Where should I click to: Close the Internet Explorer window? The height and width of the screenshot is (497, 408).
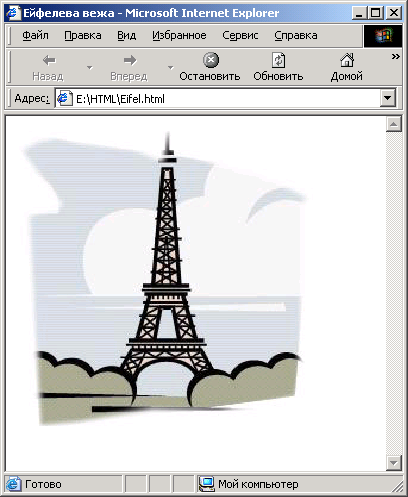click(394, 13)
